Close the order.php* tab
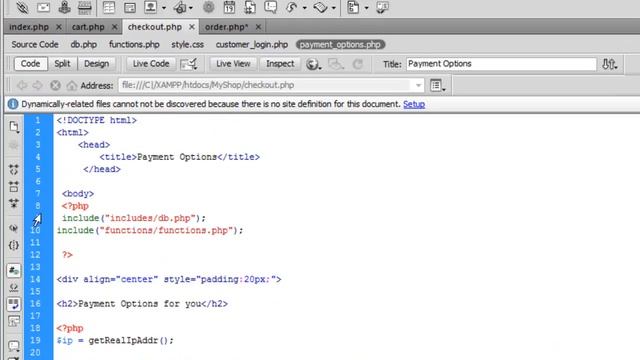Screen dimensions: 640x360 click(258, 27)
